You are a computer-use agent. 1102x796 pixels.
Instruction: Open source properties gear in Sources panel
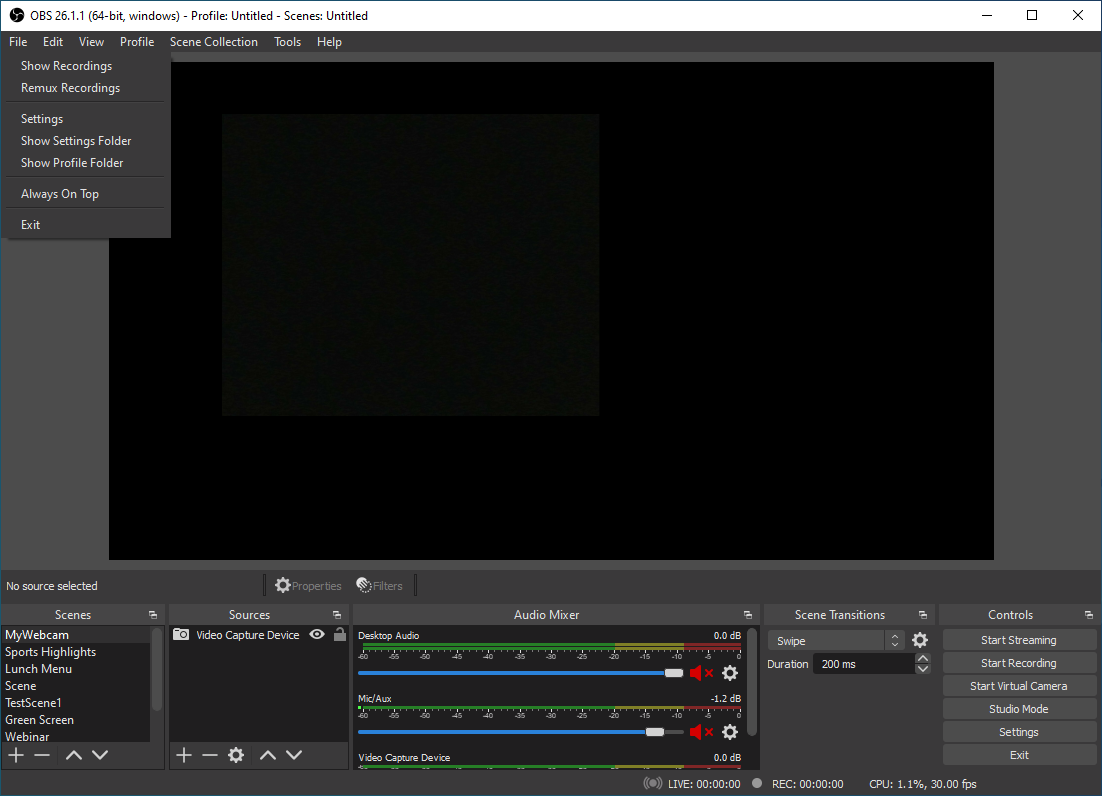pyautogui.click(x=236, y=755)
